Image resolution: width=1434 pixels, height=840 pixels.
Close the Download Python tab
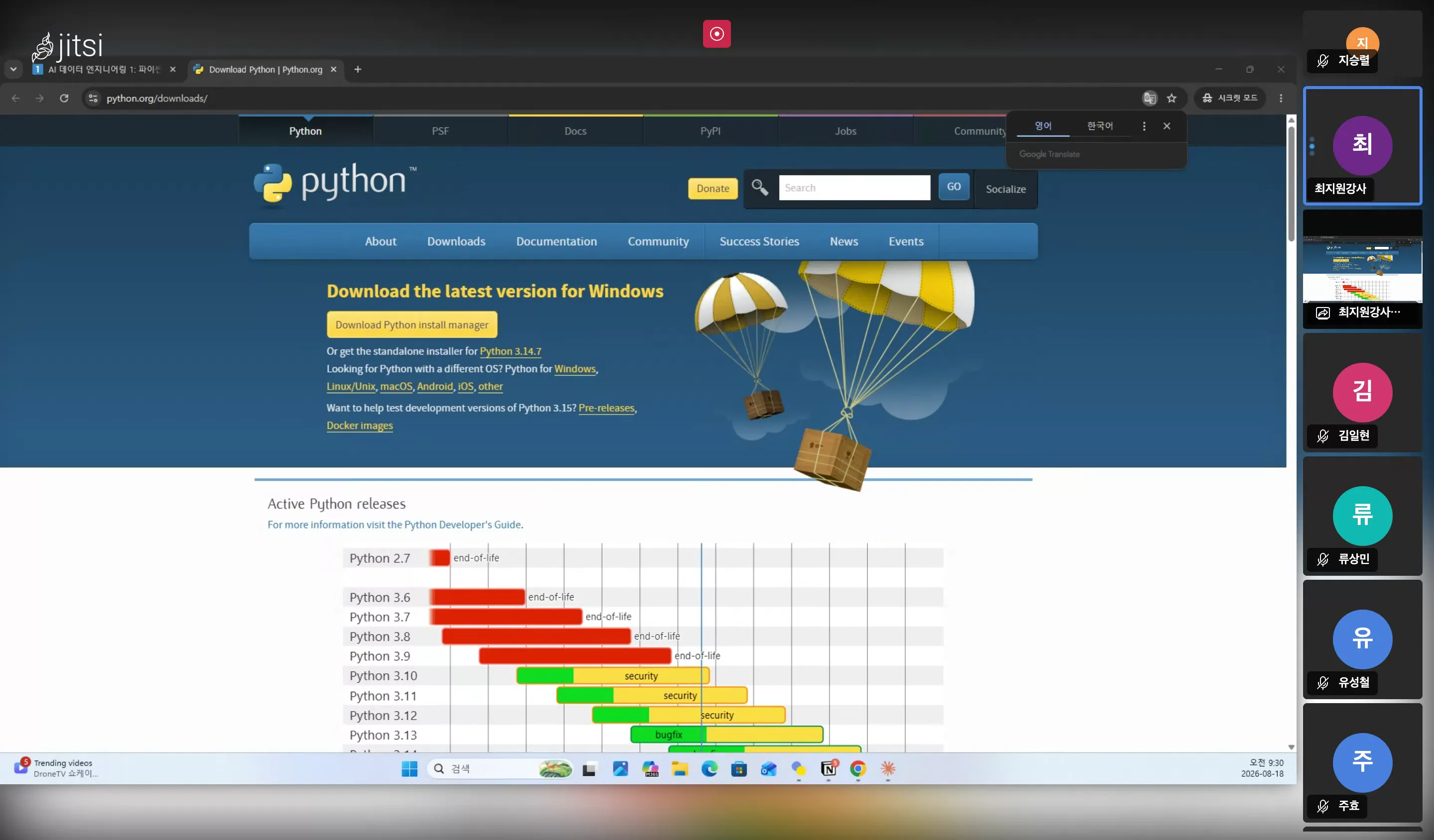pos(334,69)
